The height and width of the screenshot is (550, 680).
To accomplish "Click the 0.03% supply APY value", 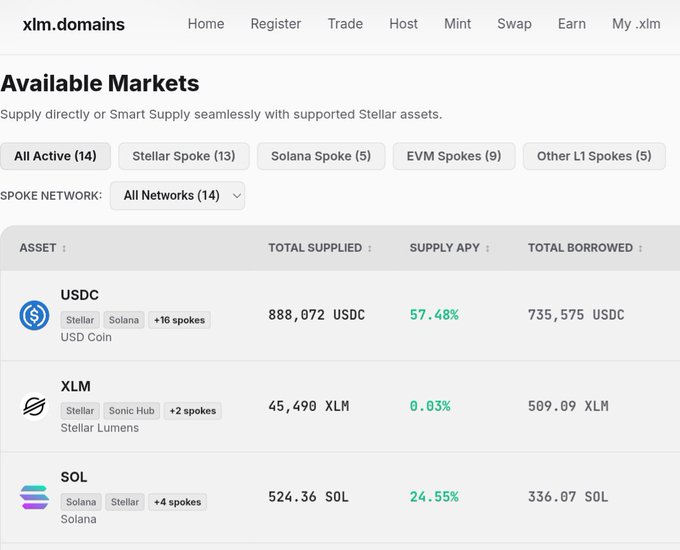I will (x=430, y=406).
